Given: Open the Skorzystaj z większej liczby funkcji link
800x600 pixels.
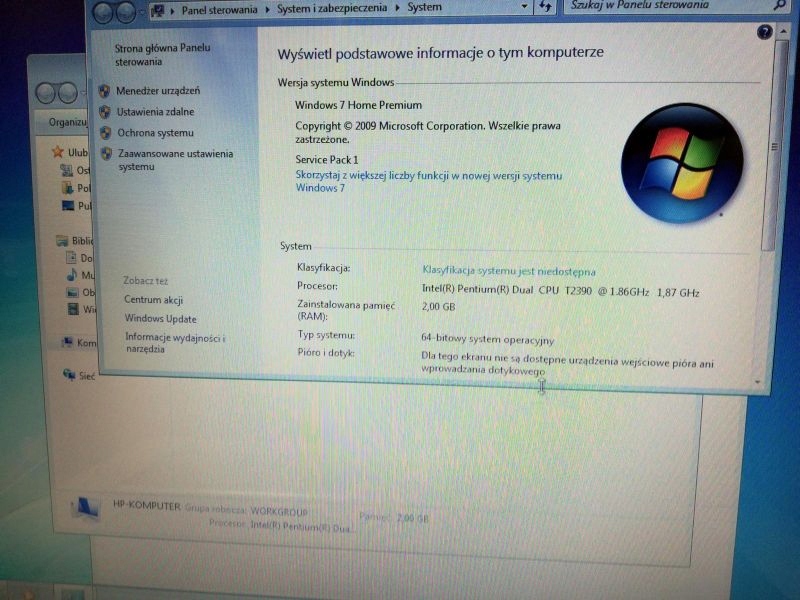Looking at the screenshot, I should (x=429, y=182).
